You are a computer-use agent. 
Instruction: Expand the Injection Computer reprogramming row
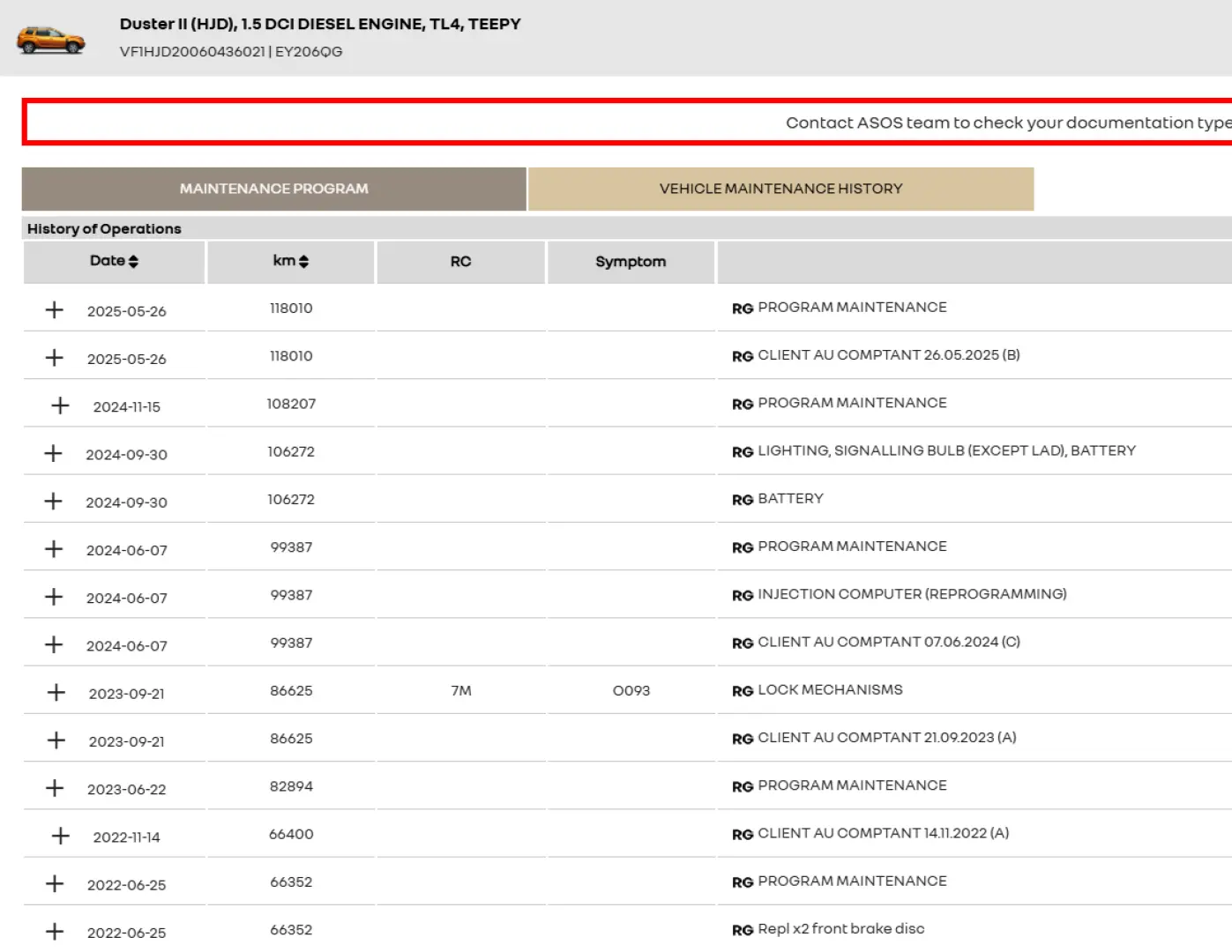[54, 597]
